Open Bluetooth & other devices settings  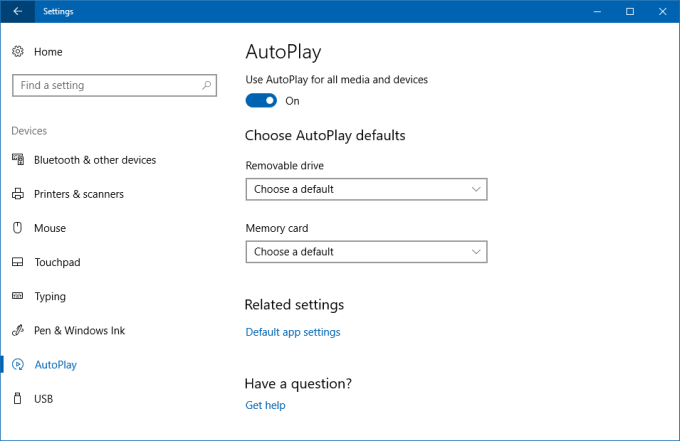coord(95,160)
